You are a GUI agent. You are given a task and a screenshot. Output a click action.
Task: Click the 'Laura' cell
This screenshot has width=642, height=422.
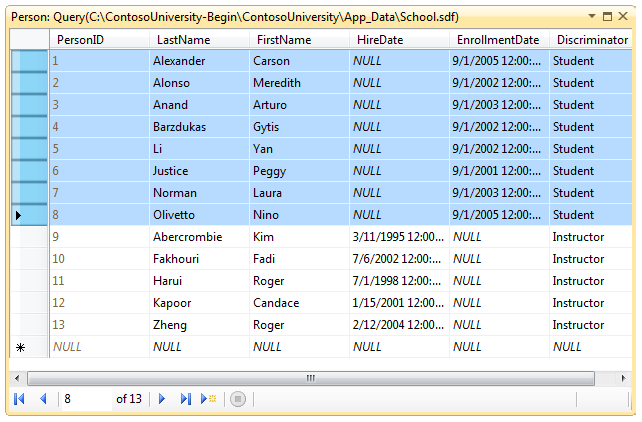click(x=299, y=193)
